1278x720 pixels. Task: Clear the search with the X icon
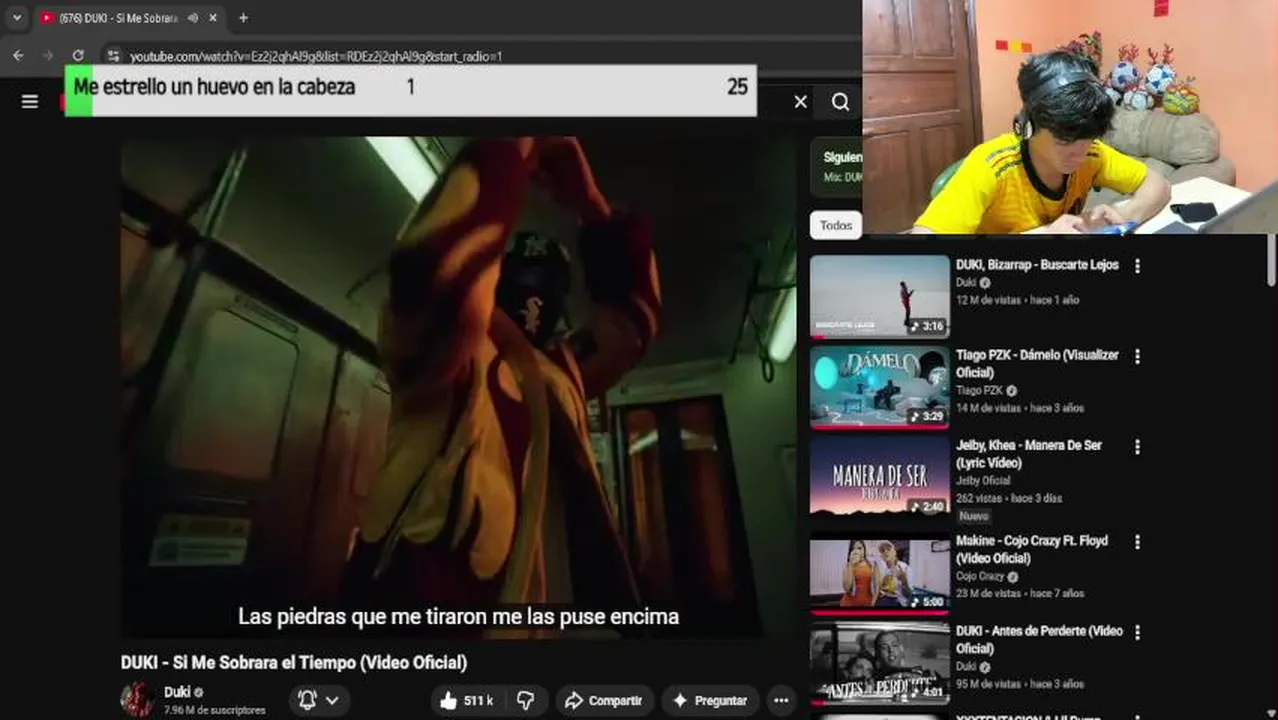coord(800,101)
